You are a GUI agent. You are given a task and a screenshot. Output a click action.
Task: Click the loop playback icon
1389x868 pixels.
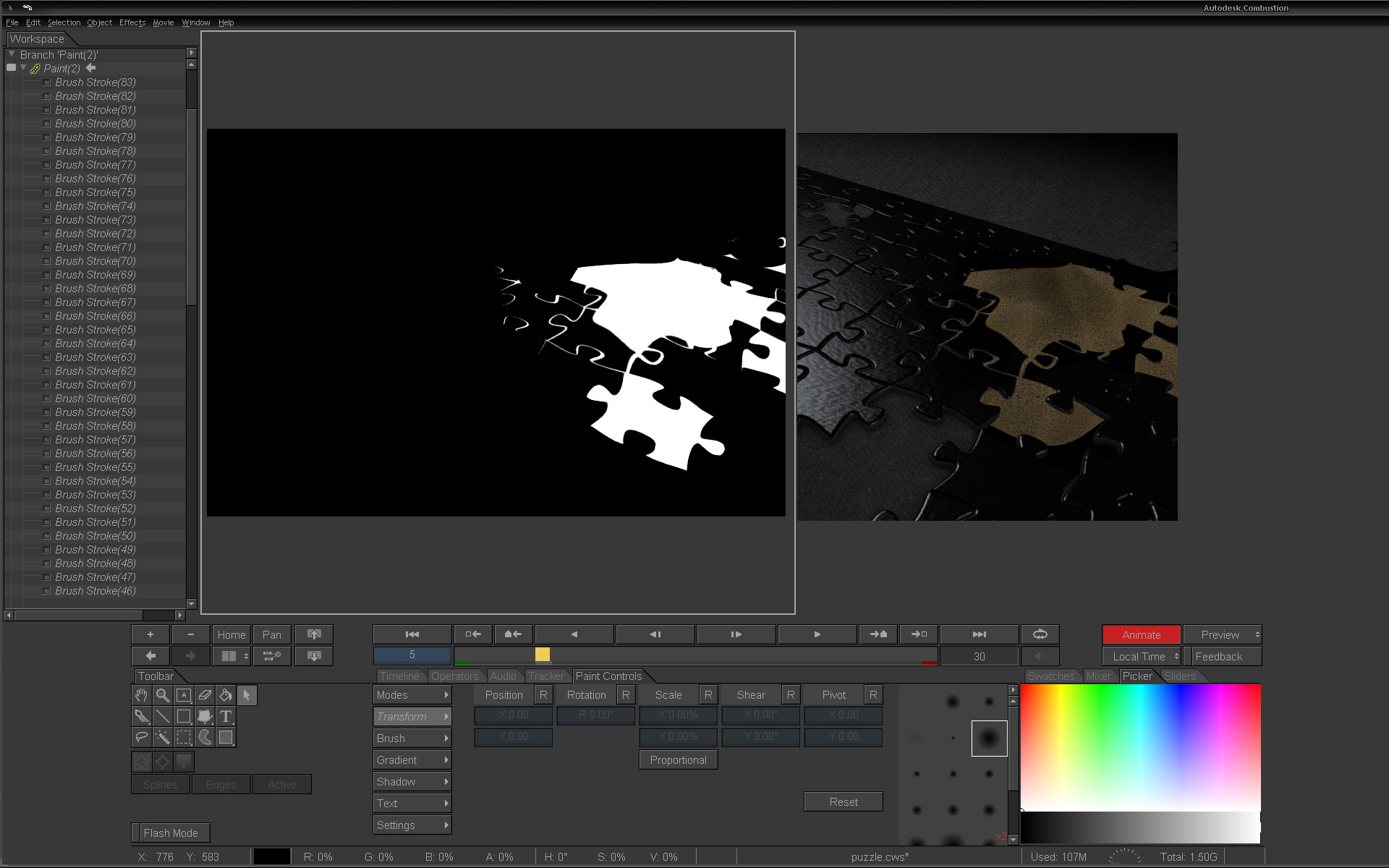[1040, 634]
